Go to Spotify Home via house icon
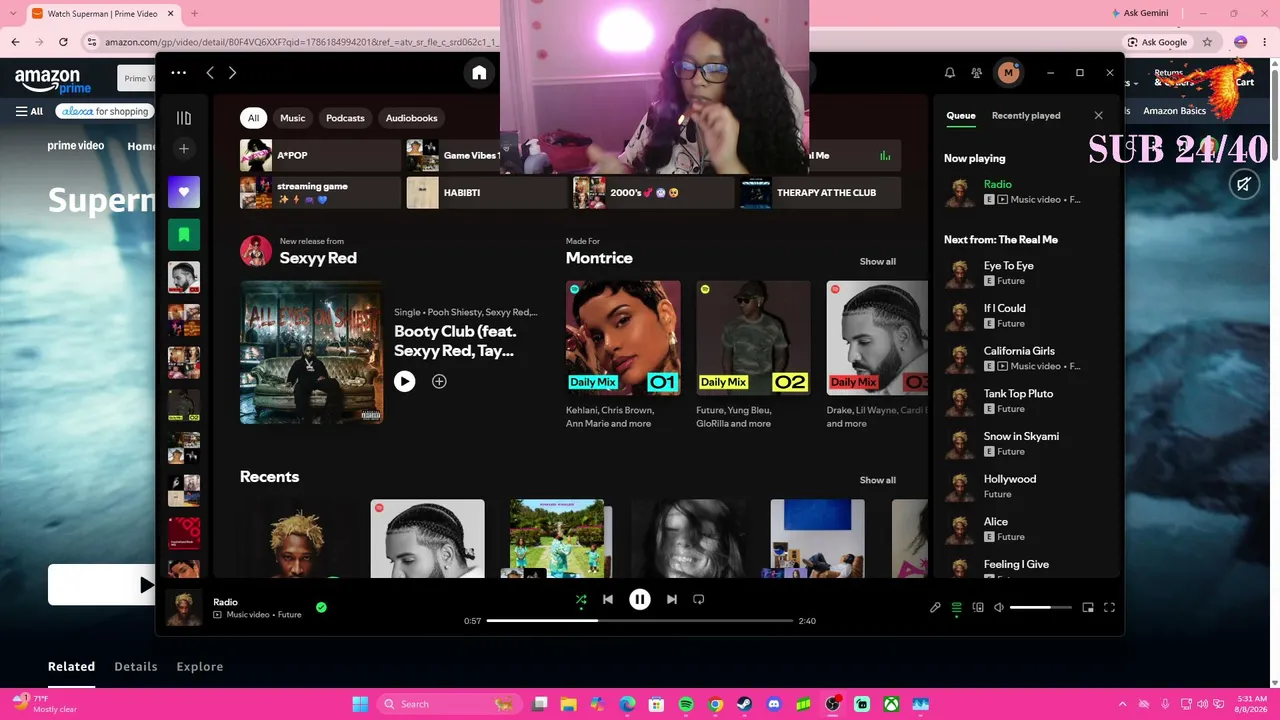 [479, 72]
